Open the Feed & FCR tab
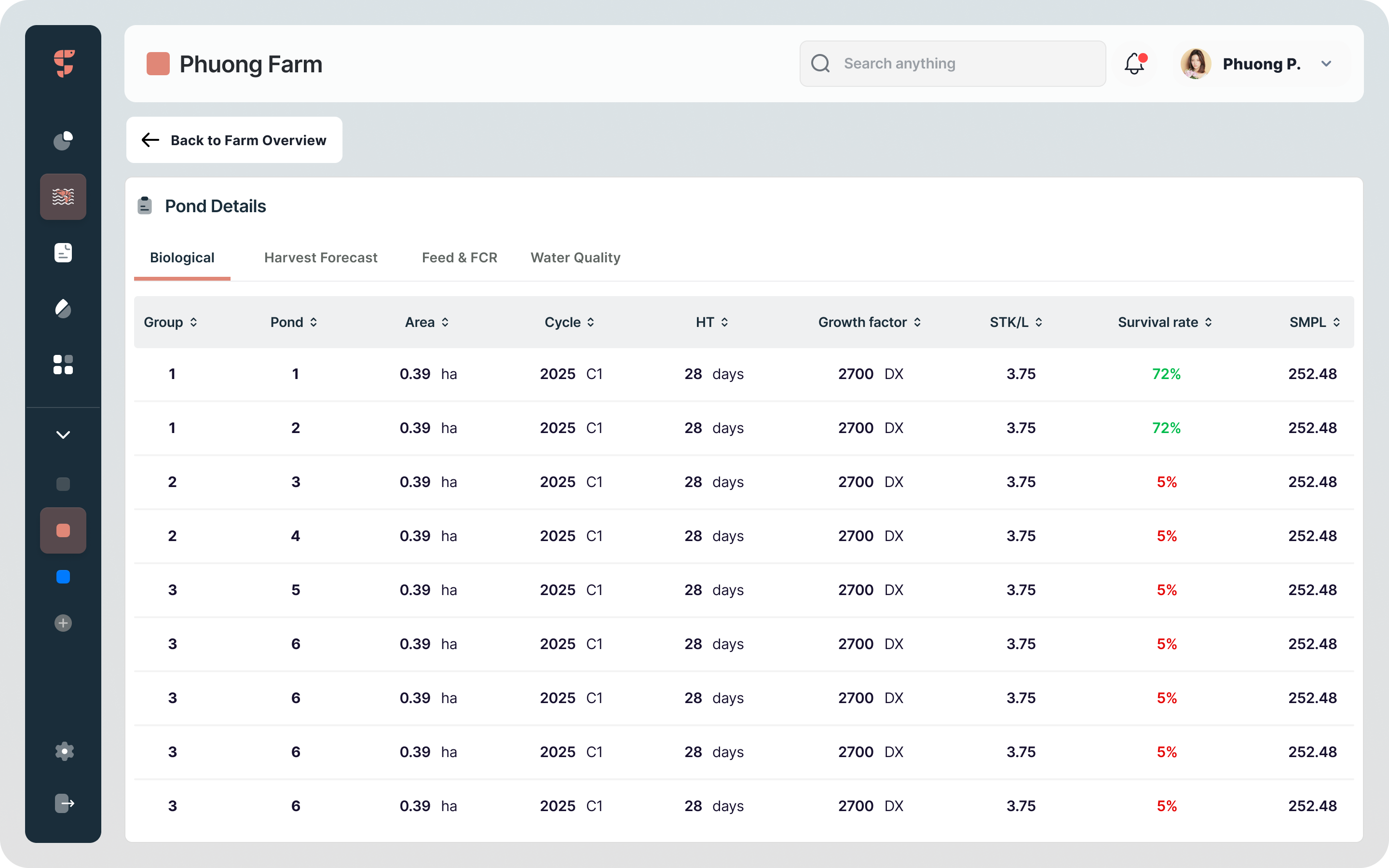 click(x=459, y=258)
